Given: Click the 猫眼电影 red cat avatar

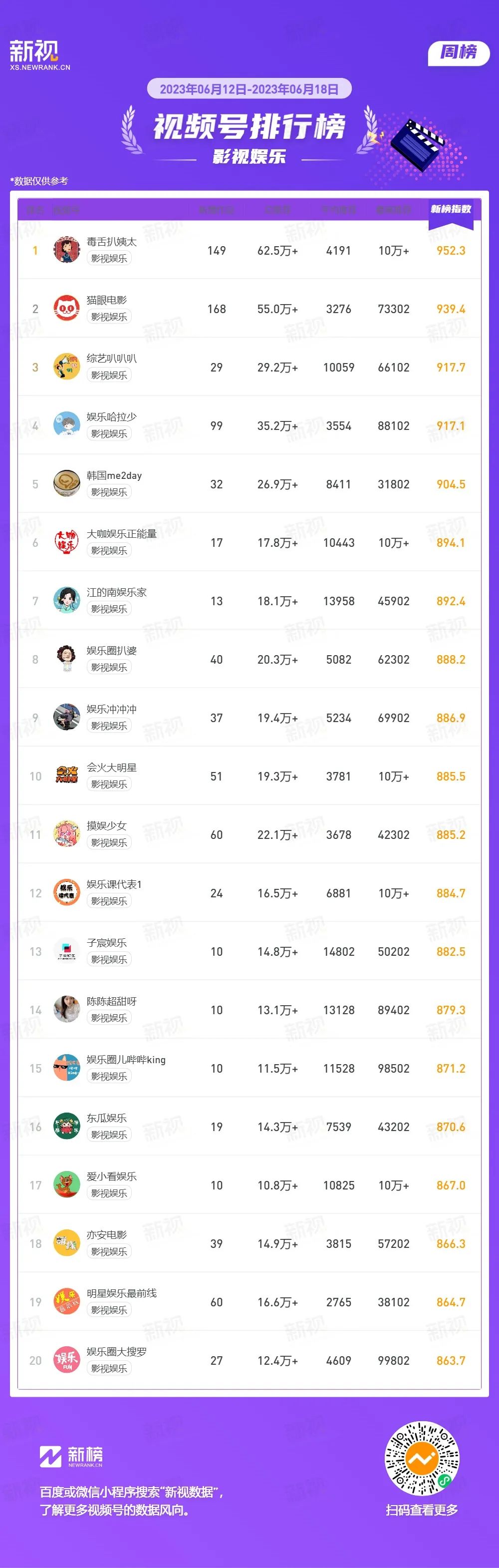Looking at the screenshot, I should tap(66, 309).
